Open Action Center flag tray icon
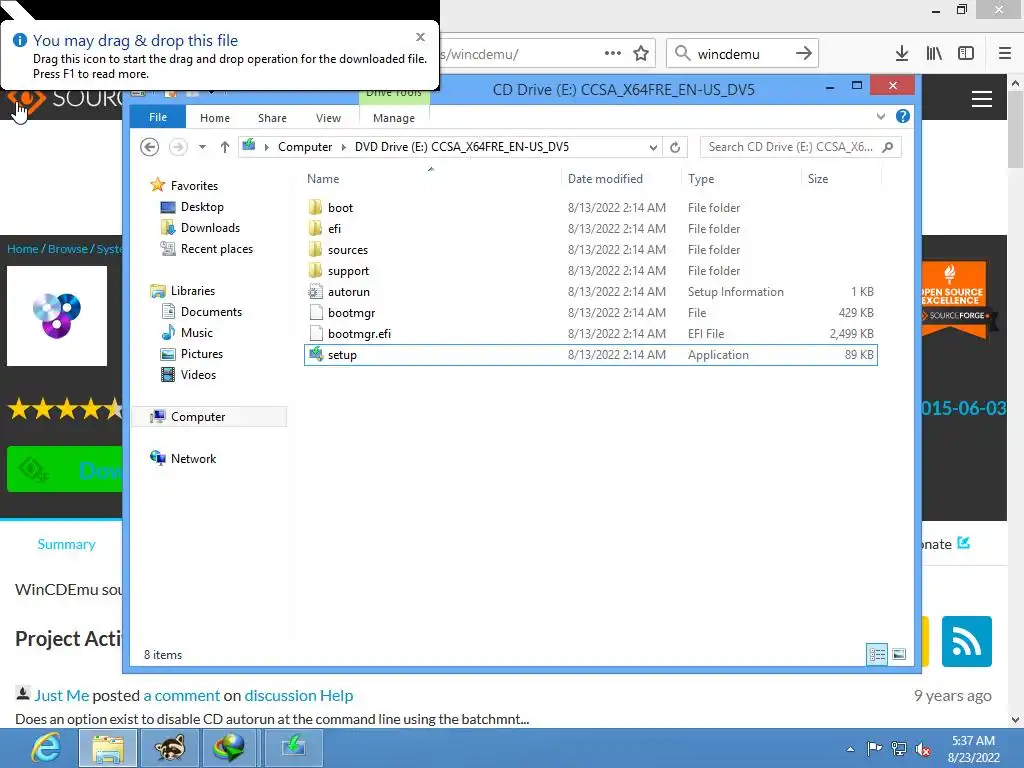This screenshot has height=768, width=1024. 874,749
